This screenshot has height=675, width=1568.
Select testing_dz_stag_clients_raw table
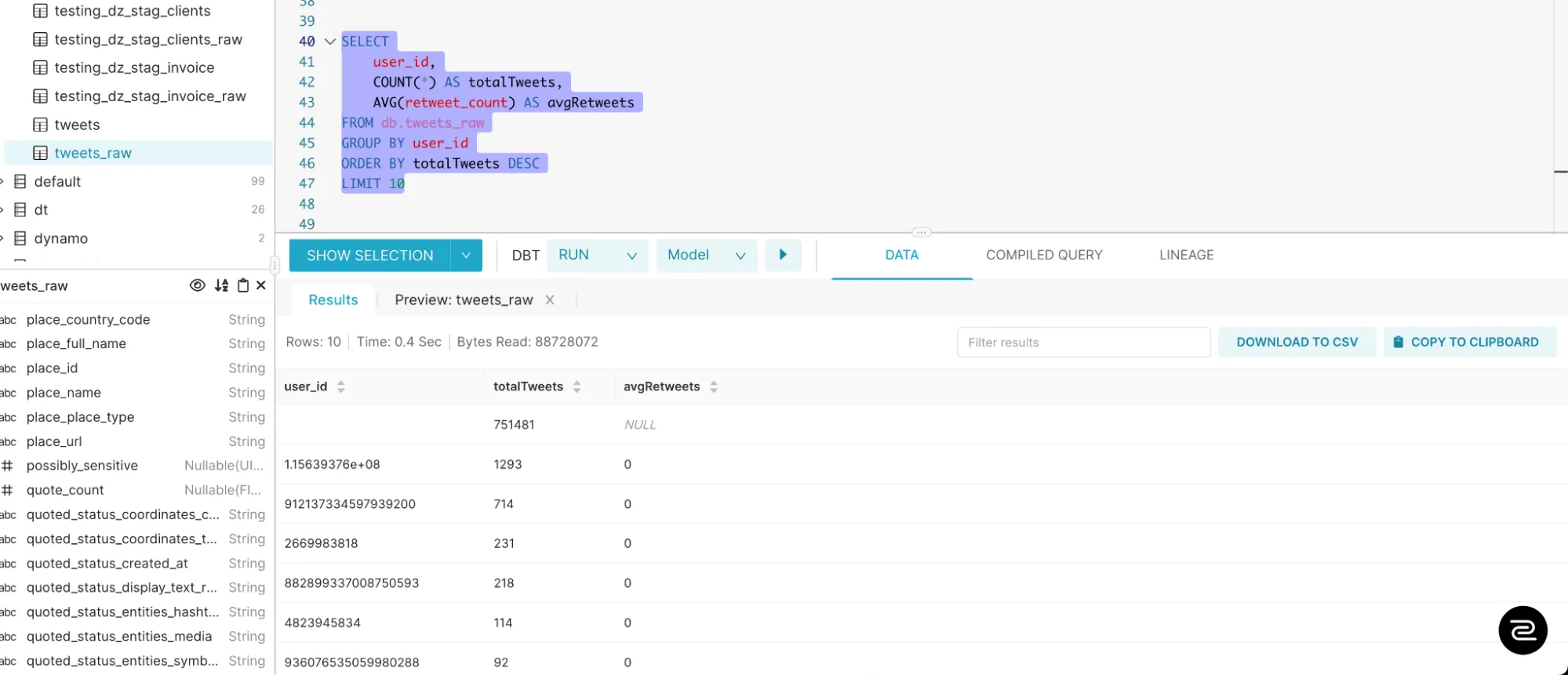pos(148,39)
